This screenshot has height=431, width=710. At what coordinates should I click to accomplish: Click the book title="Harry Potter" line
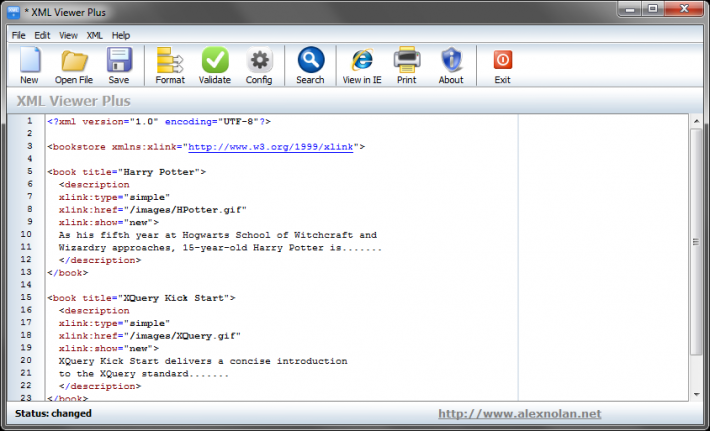(x=127, y=172)
